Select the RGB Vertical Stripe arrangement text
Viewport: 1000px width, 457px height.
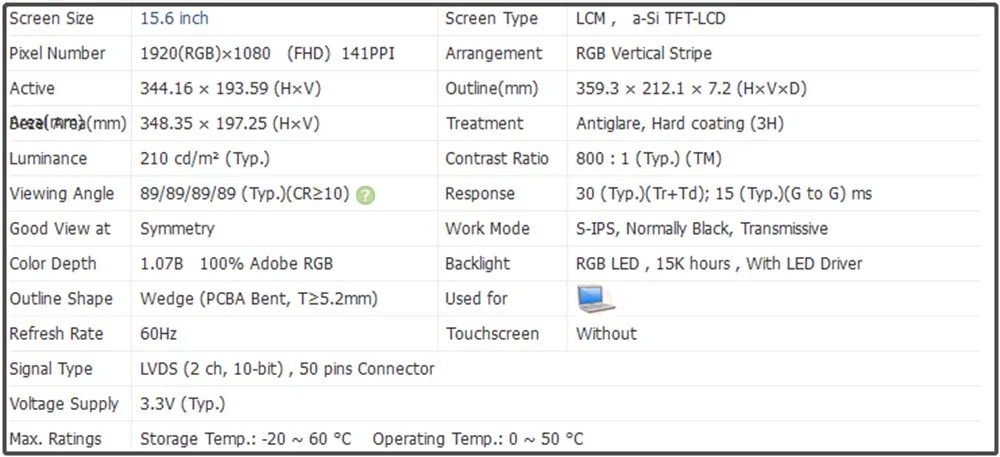[x=643, y=54]
